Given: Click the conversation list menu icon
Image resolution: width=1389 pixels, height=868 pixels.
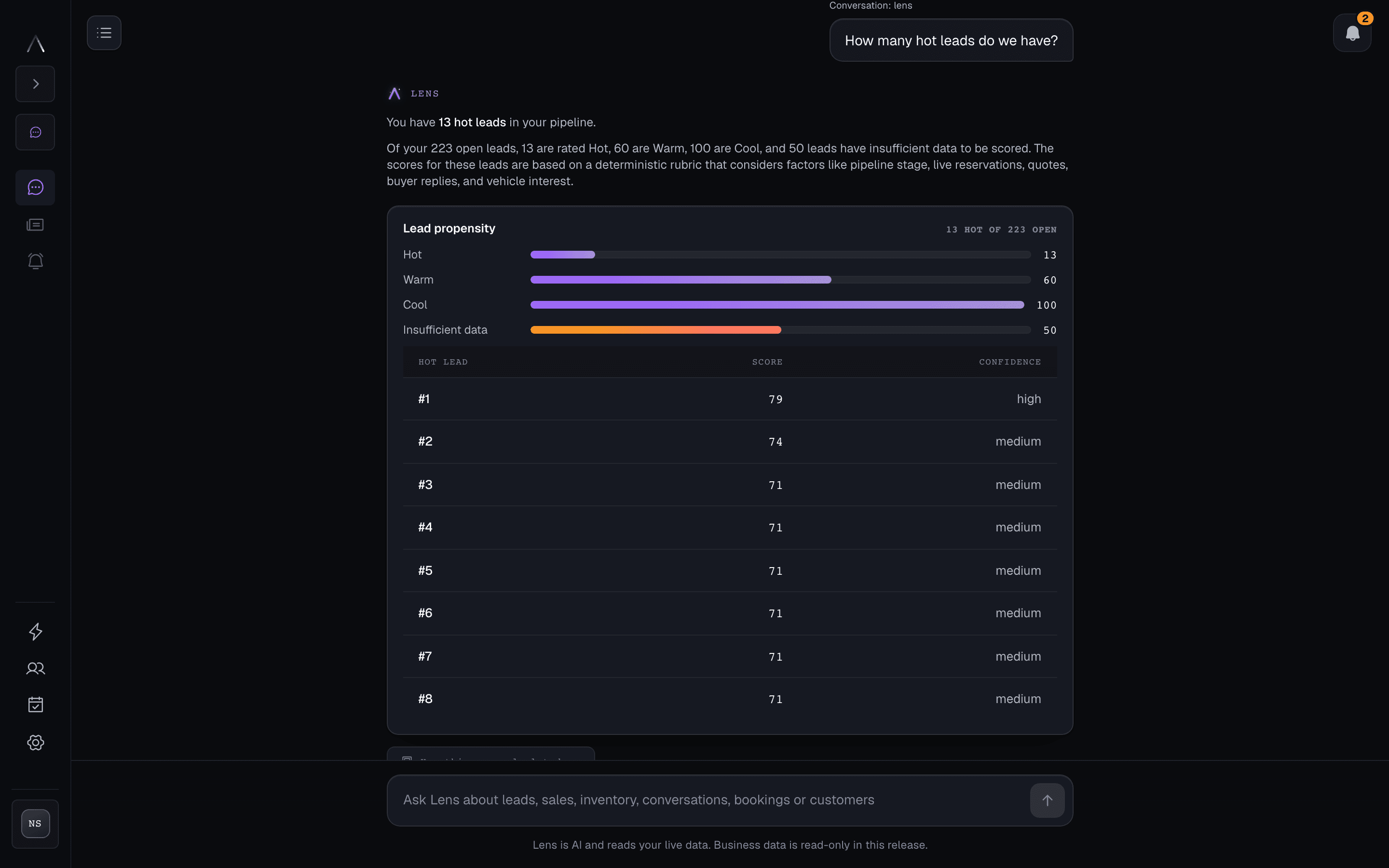Looking at the screenshot, I should tap(104, 33).
